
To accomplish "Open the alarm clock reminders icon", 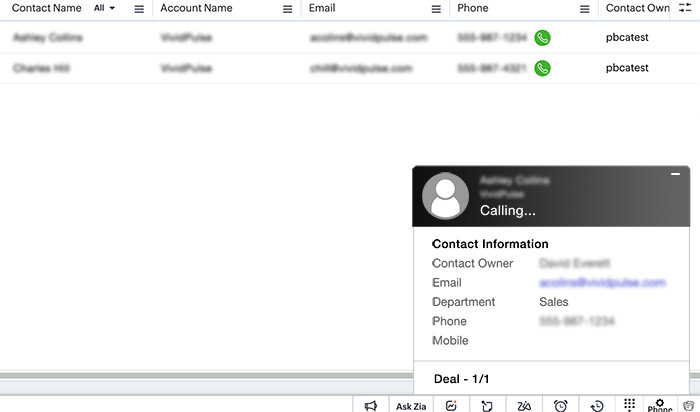I will [561, 405].
